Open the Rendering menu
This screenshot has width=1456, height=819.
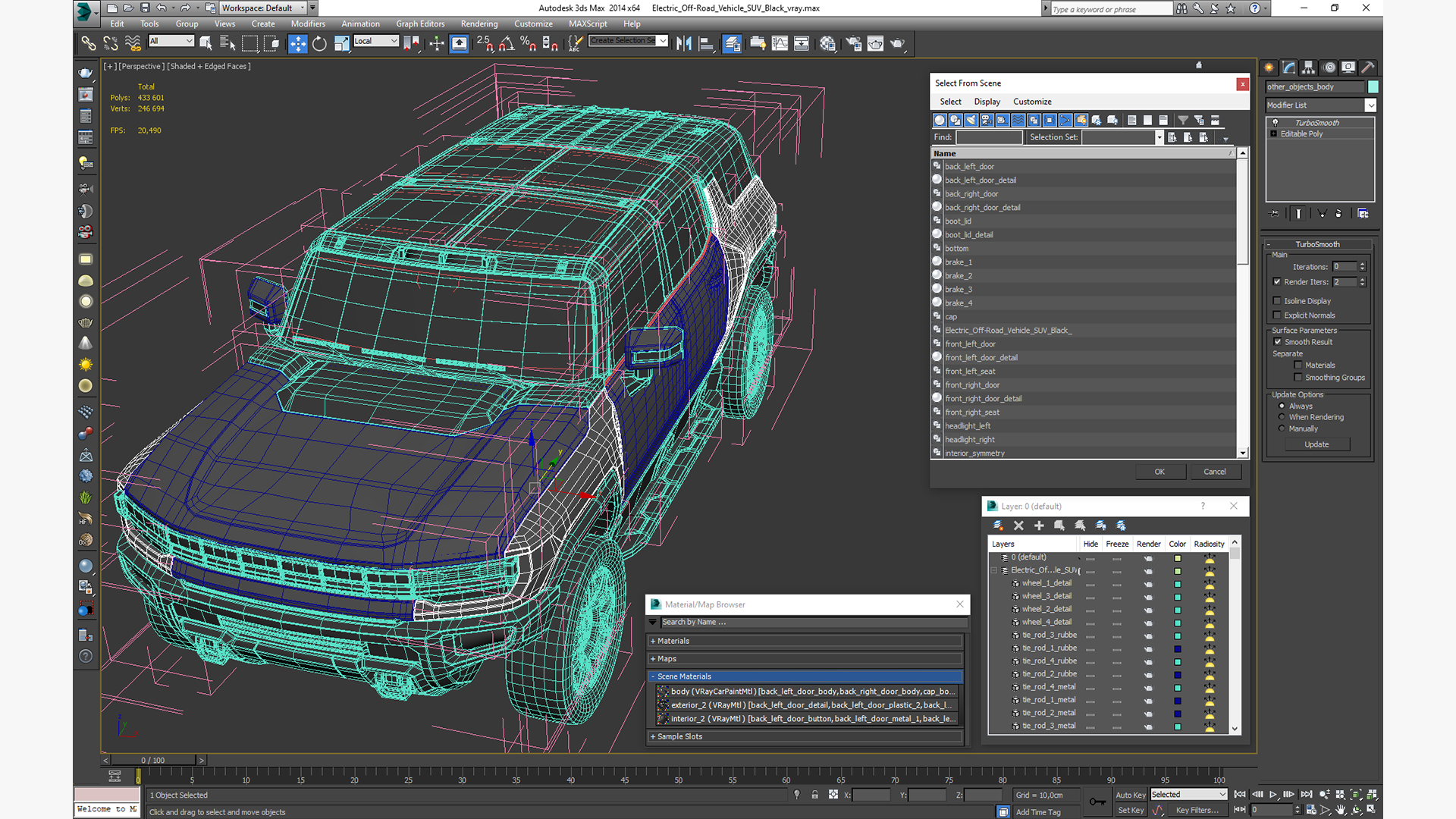[x=479, y=24]
